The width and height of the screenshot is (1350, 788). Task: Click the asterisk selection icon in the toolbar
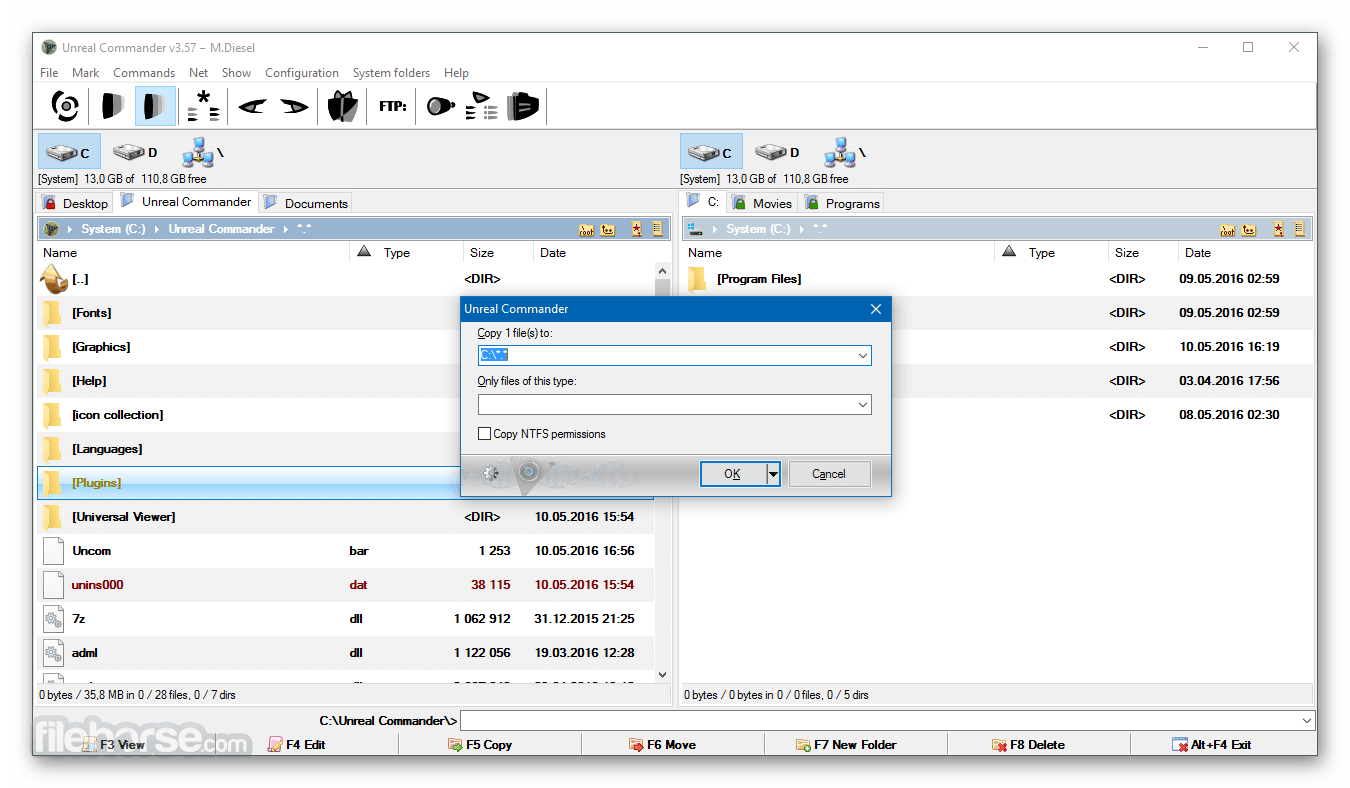(204, 105)
